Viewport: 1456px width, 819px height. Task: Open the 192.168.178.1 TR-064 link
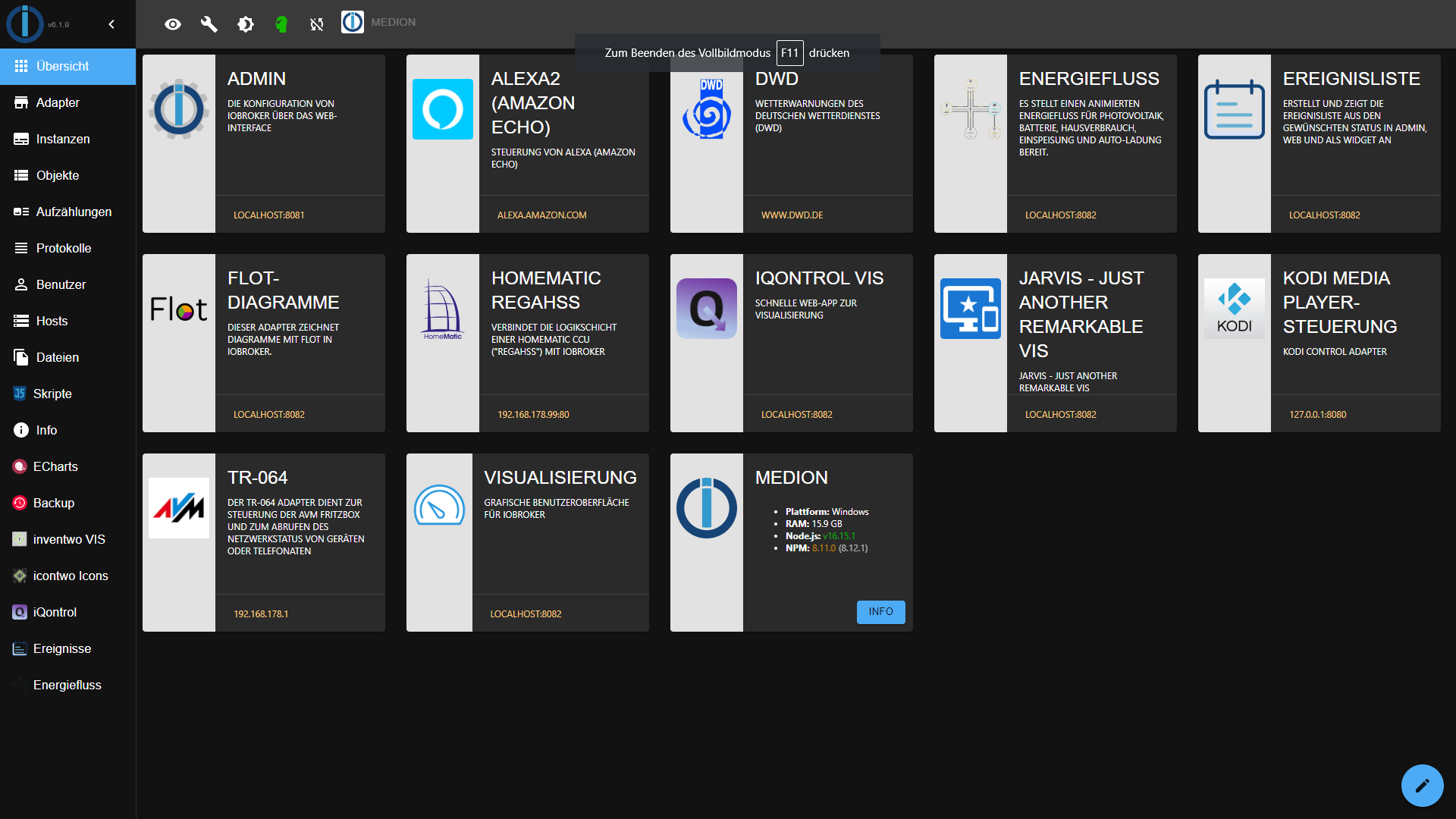pos(261,614)
